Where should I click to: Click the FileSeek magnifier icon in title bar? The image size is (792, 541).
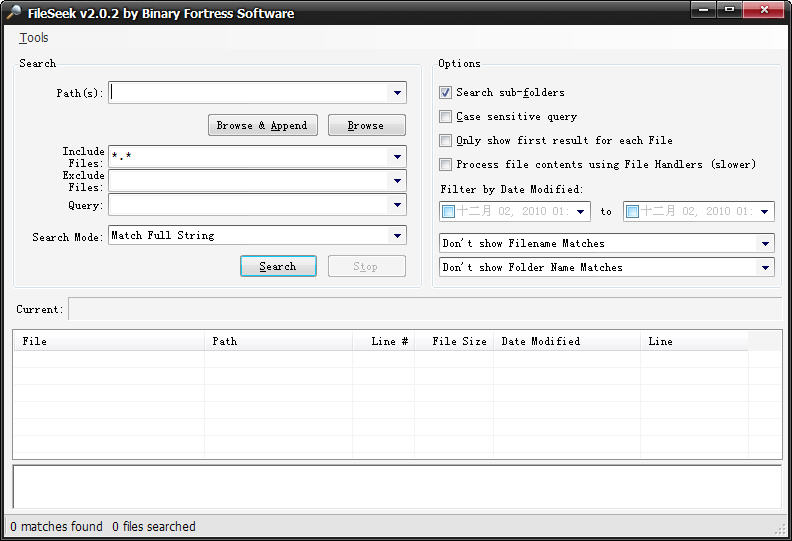click(13, 13)
